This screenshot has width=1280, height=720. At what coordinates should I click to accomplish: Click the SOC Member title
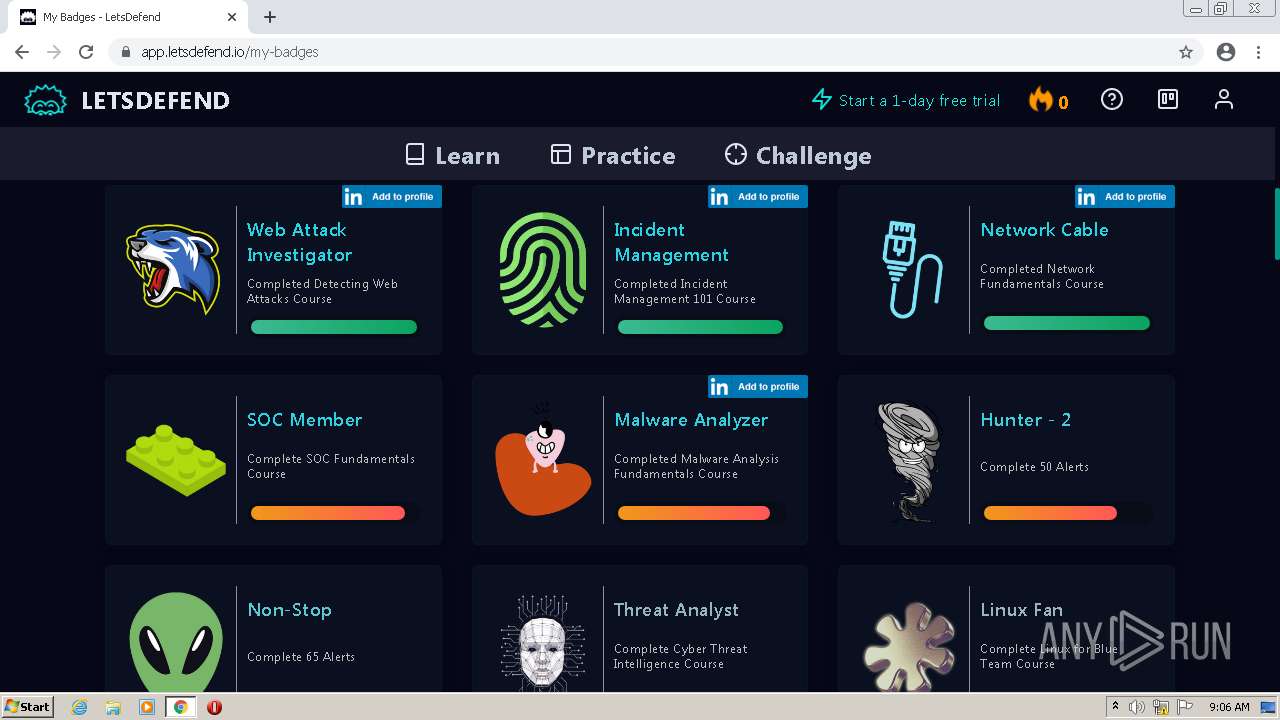tap(304, 420)
